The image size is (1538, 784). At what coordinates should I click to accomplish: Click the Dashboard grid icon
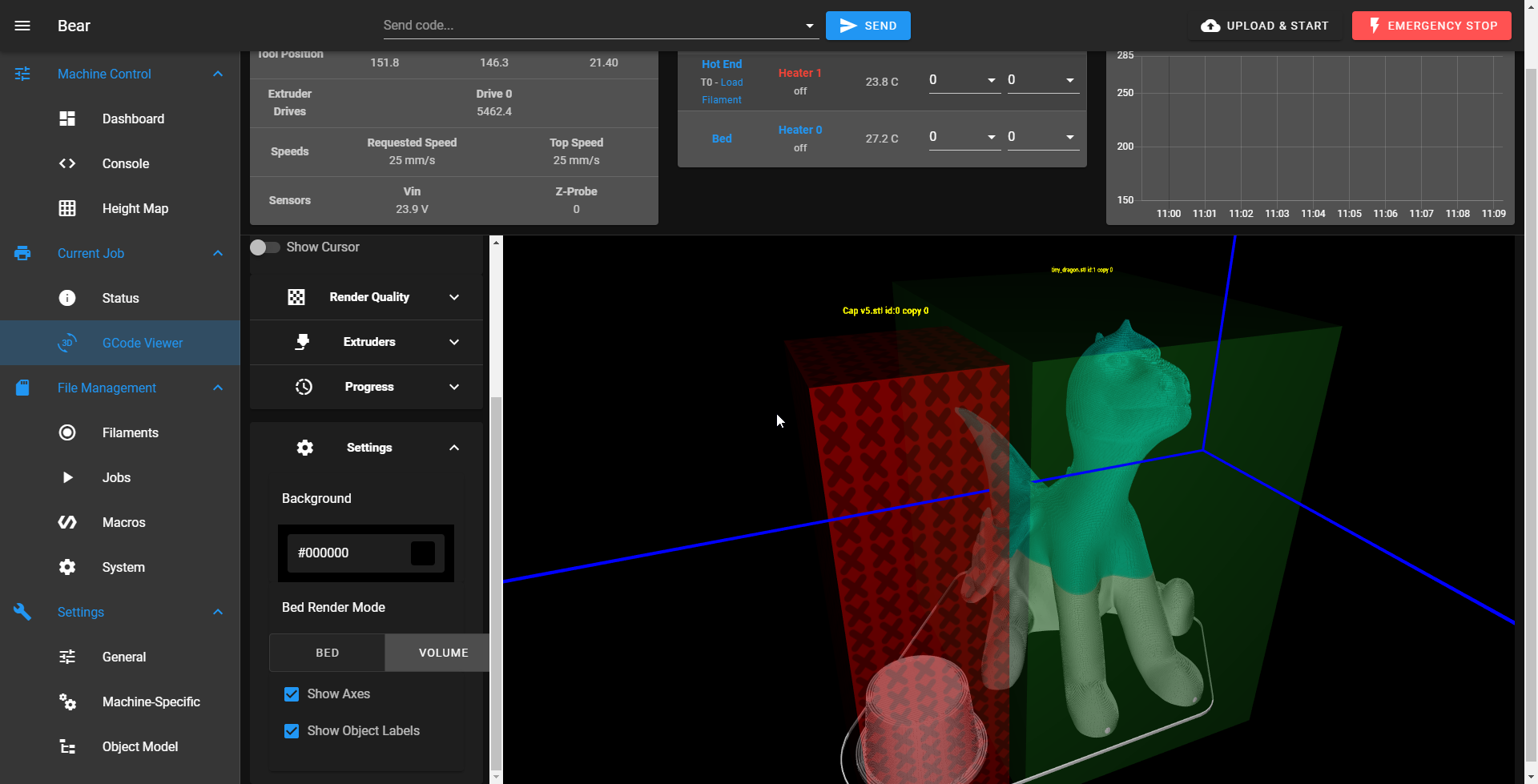click(67, 119)
